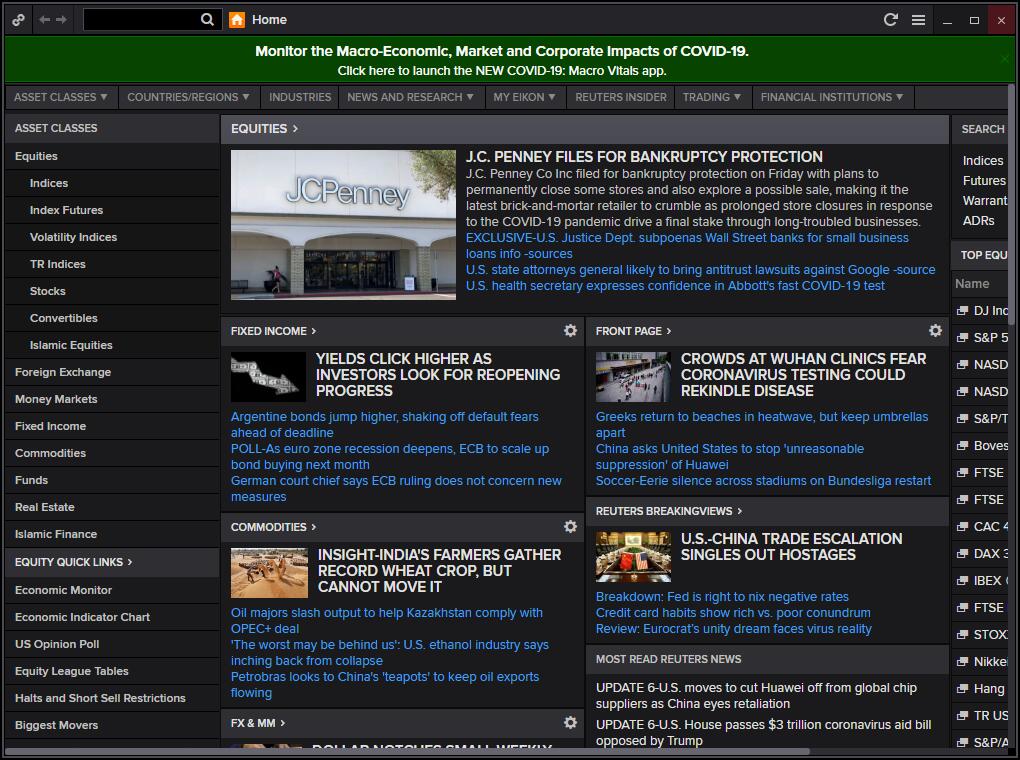Open the Front Page section header
This screenshot has height=760, width=1020.
tap(633, 331)
